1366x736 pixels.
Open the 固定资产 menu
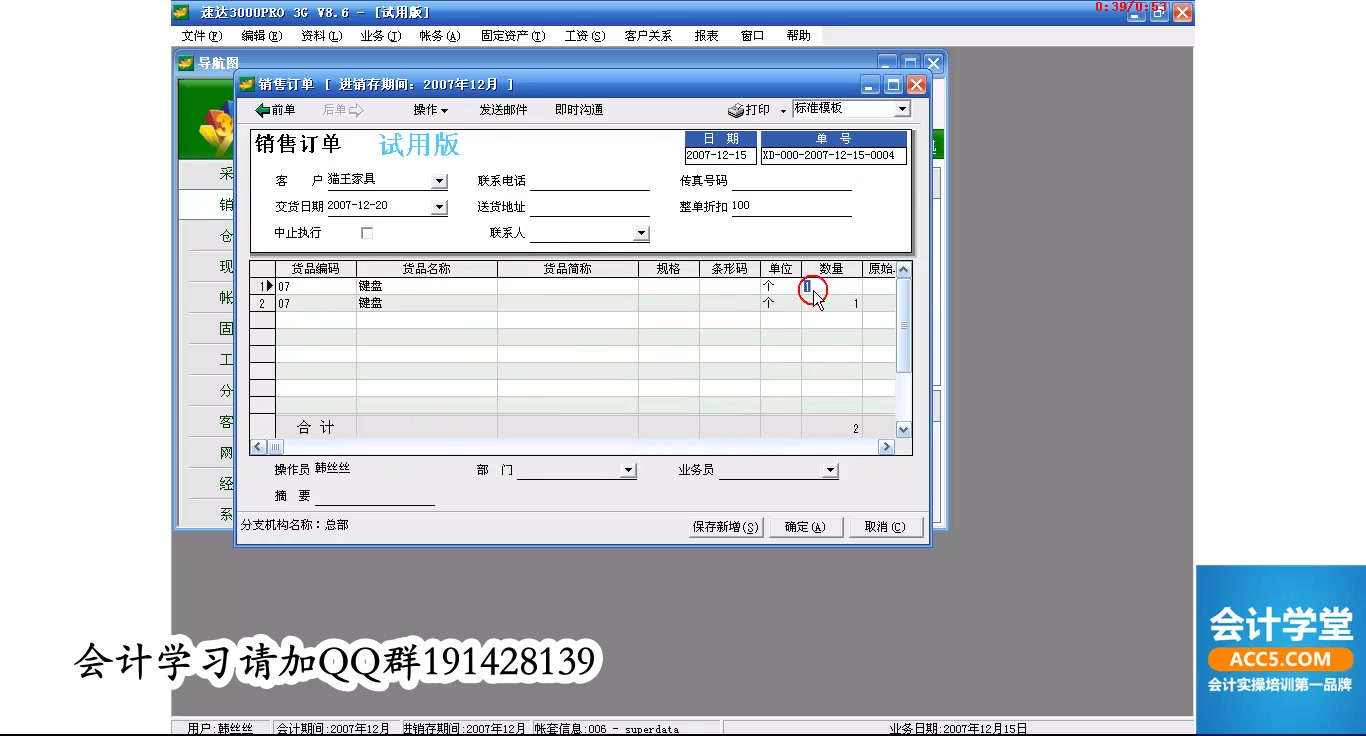(x=512, y=35)
